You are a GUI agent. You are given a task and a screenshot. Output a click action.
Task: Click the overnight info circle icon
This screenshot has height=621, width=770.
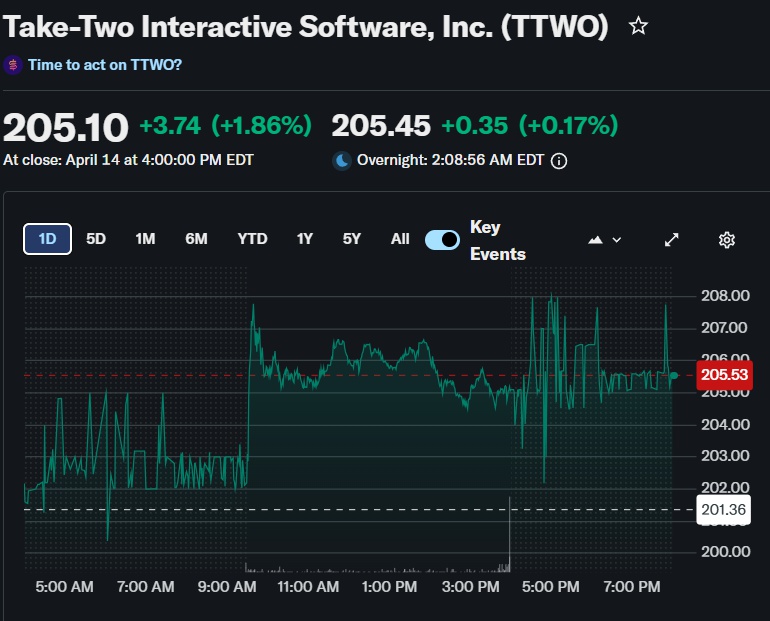coord(559,161)
